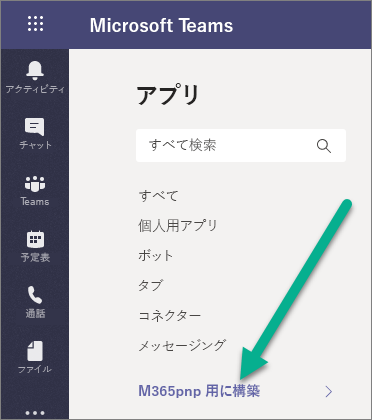Expand chevron next to M365pnp 用に構築
372x420 pixels.
point(329,392)
